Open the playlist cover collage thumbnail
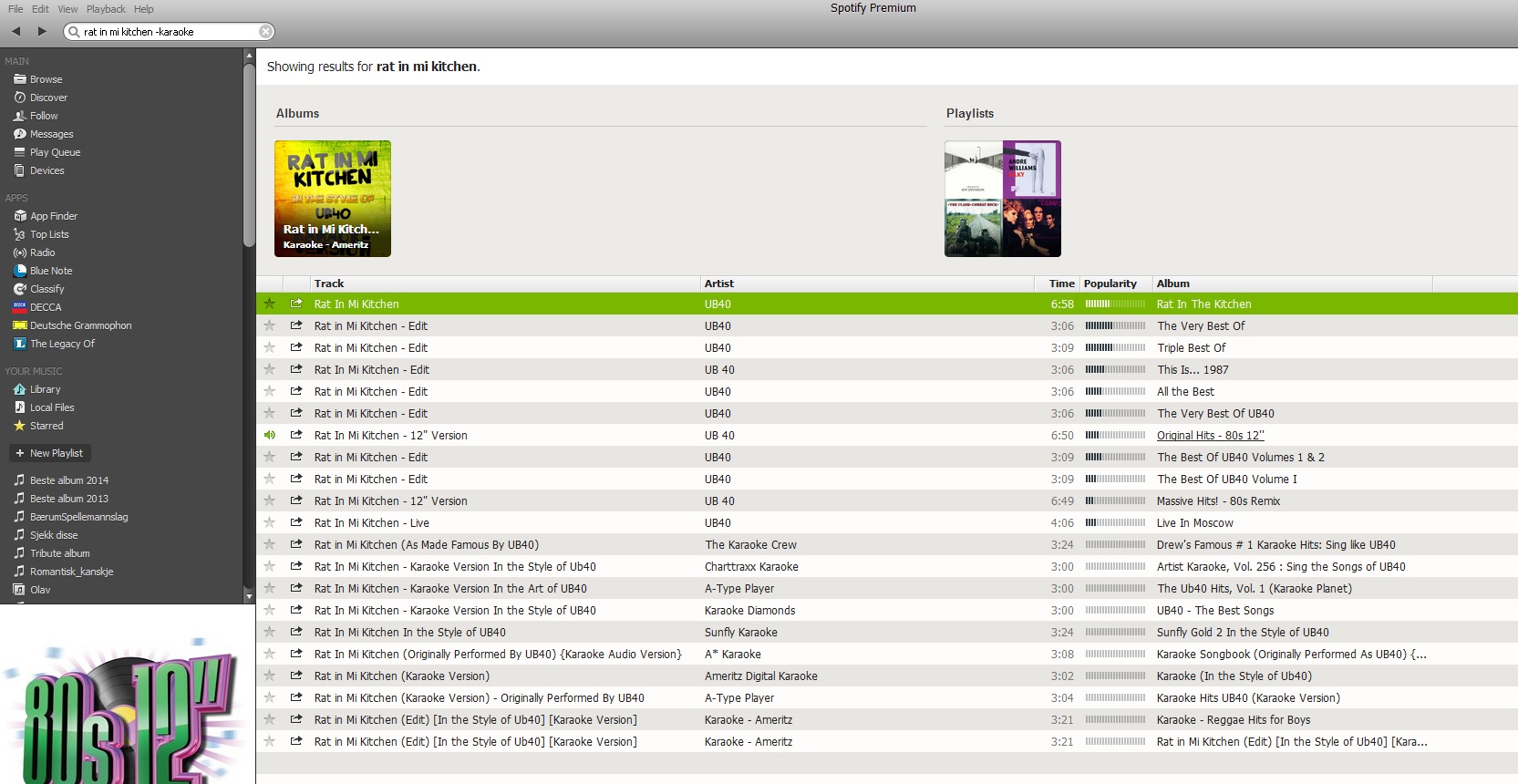 [x=1003, y=199]
